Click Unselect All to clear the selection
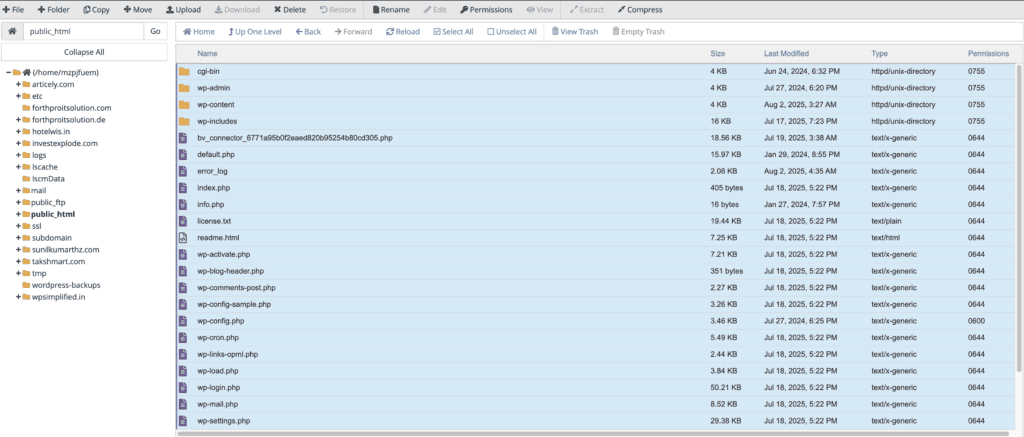The height and width of the screenshot is (437, 1024). click(511, 31)
